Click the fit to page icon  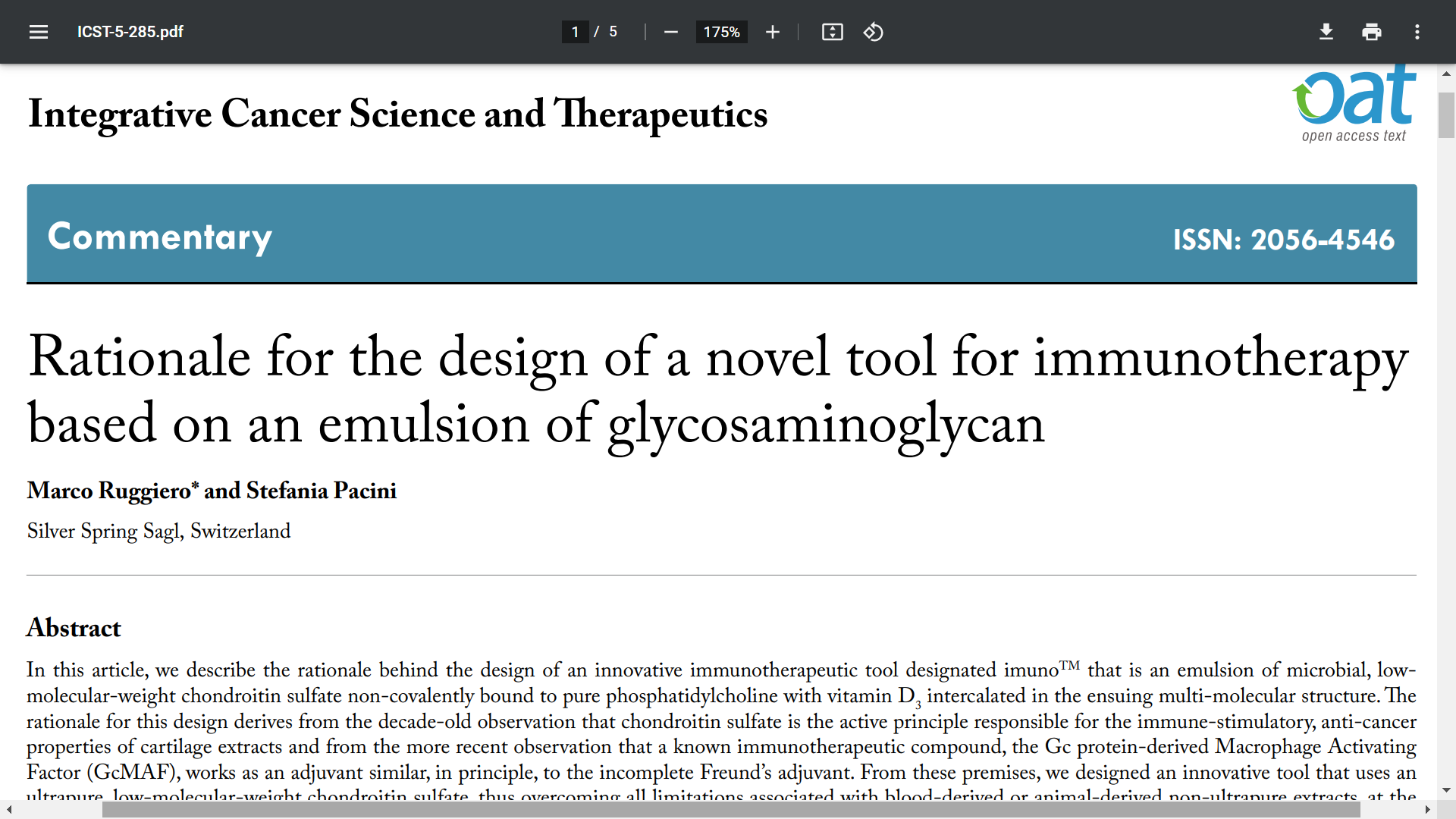832,32
